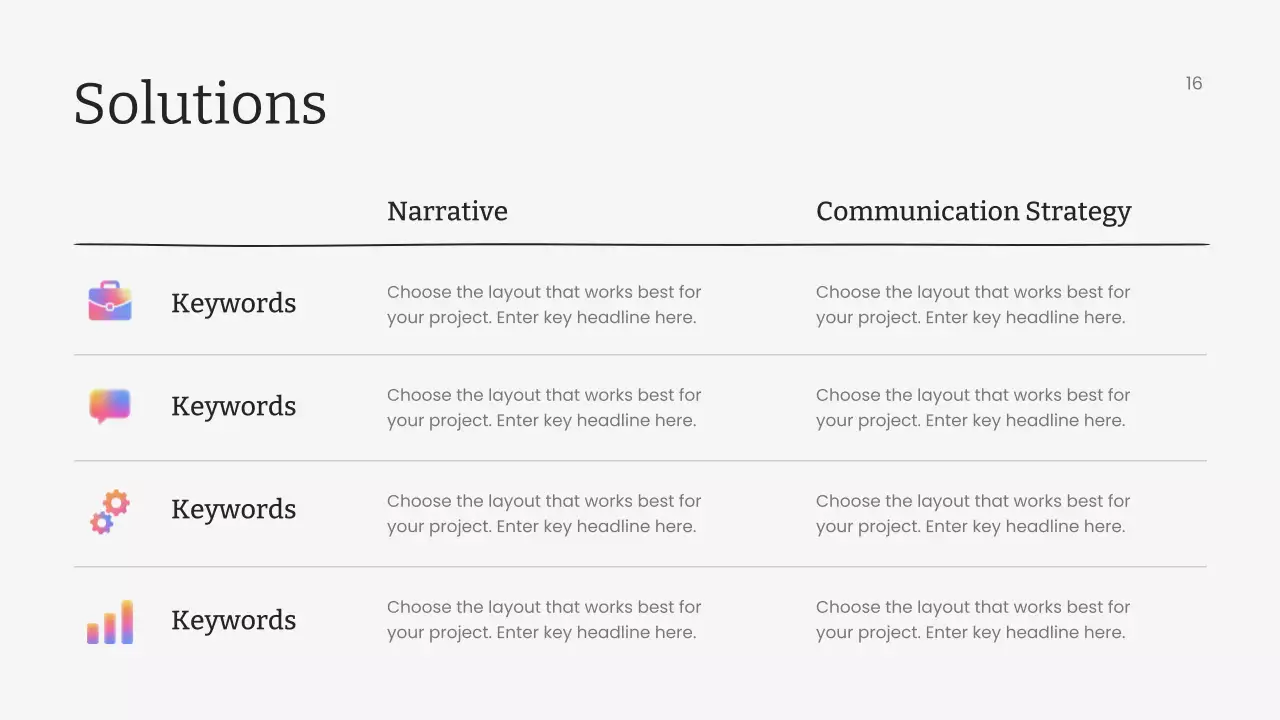Select Narrative text in speech bubble row

tap(544, 408)
